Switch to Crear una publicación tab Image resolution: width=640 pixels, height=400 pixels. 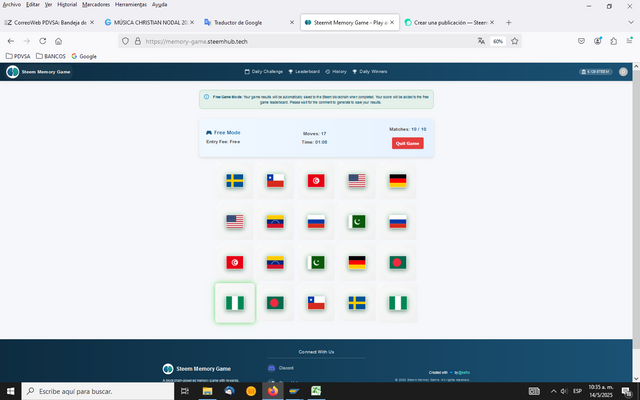(449, 22)
